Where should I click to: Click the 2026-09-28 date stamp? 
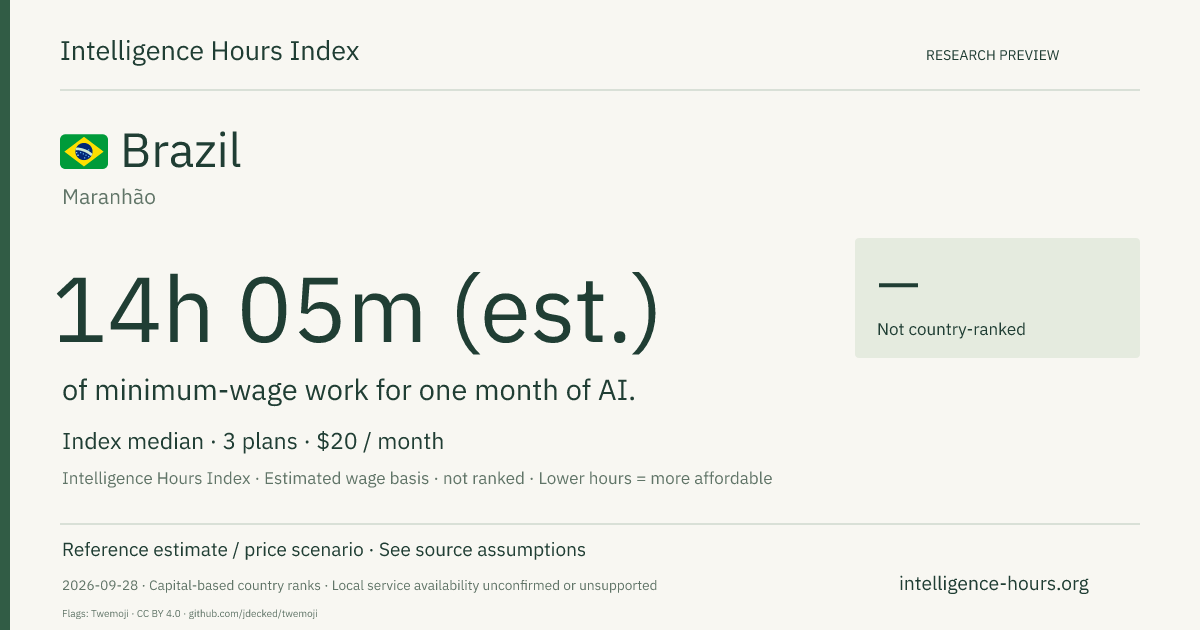pyautogui.click(x=93, y=585)
